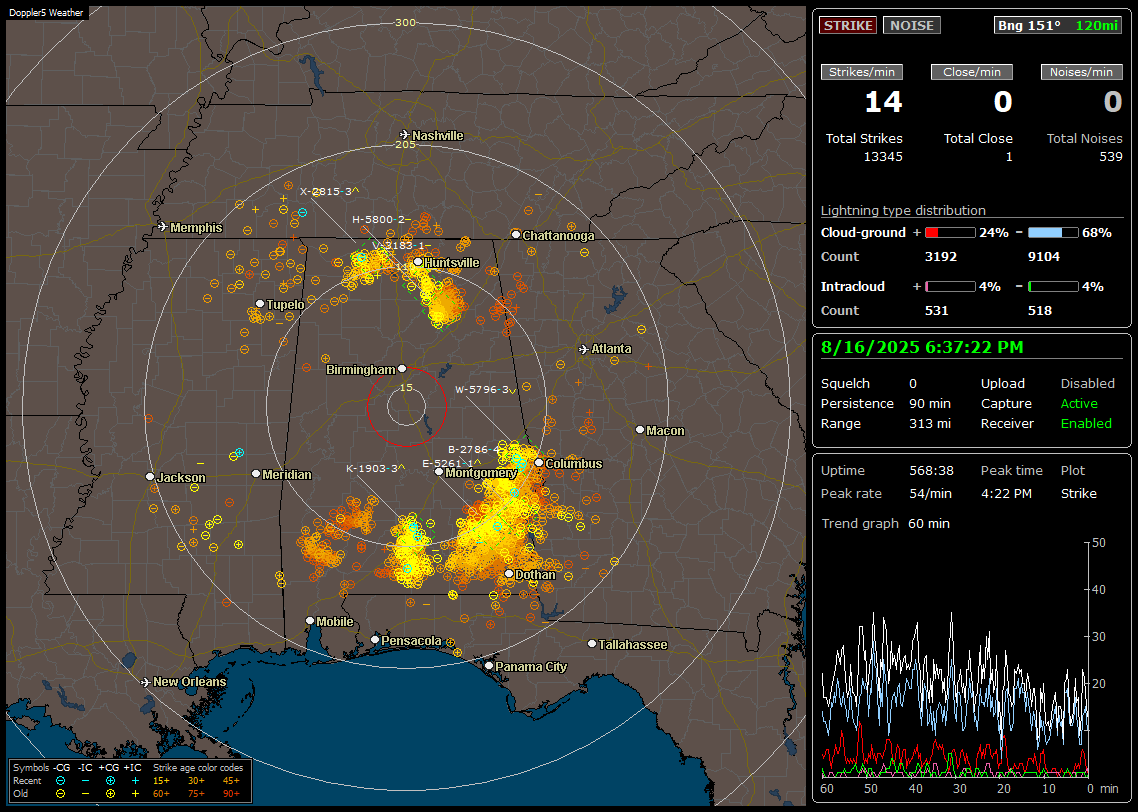Click the Persistence value 90 min
Screen dimensions: 1138x812
[x=930, y=403]
